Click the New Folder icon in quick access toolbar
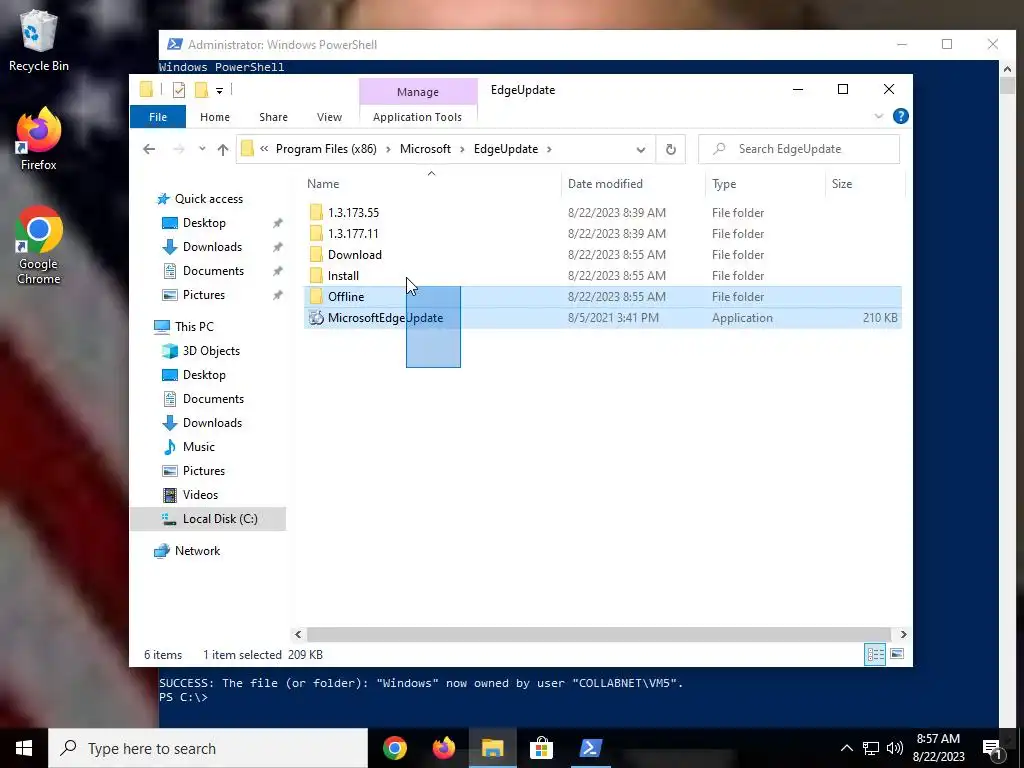Image resolution: width=1024 pixels, height=768 pixels. pyautogui.click(x=201, y=90)
